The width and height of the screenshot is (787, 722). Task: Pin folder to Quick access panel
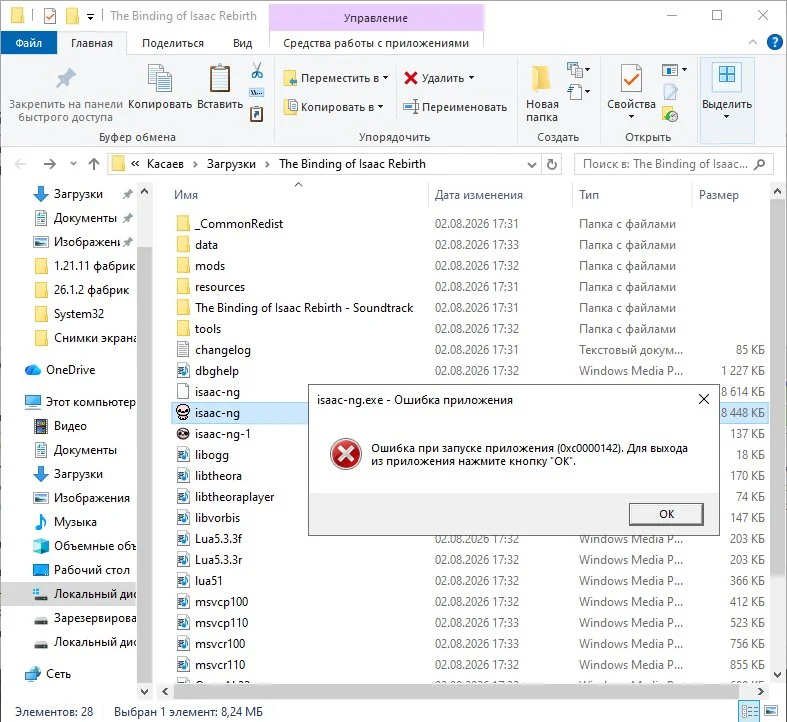click(x=65, y=95)
